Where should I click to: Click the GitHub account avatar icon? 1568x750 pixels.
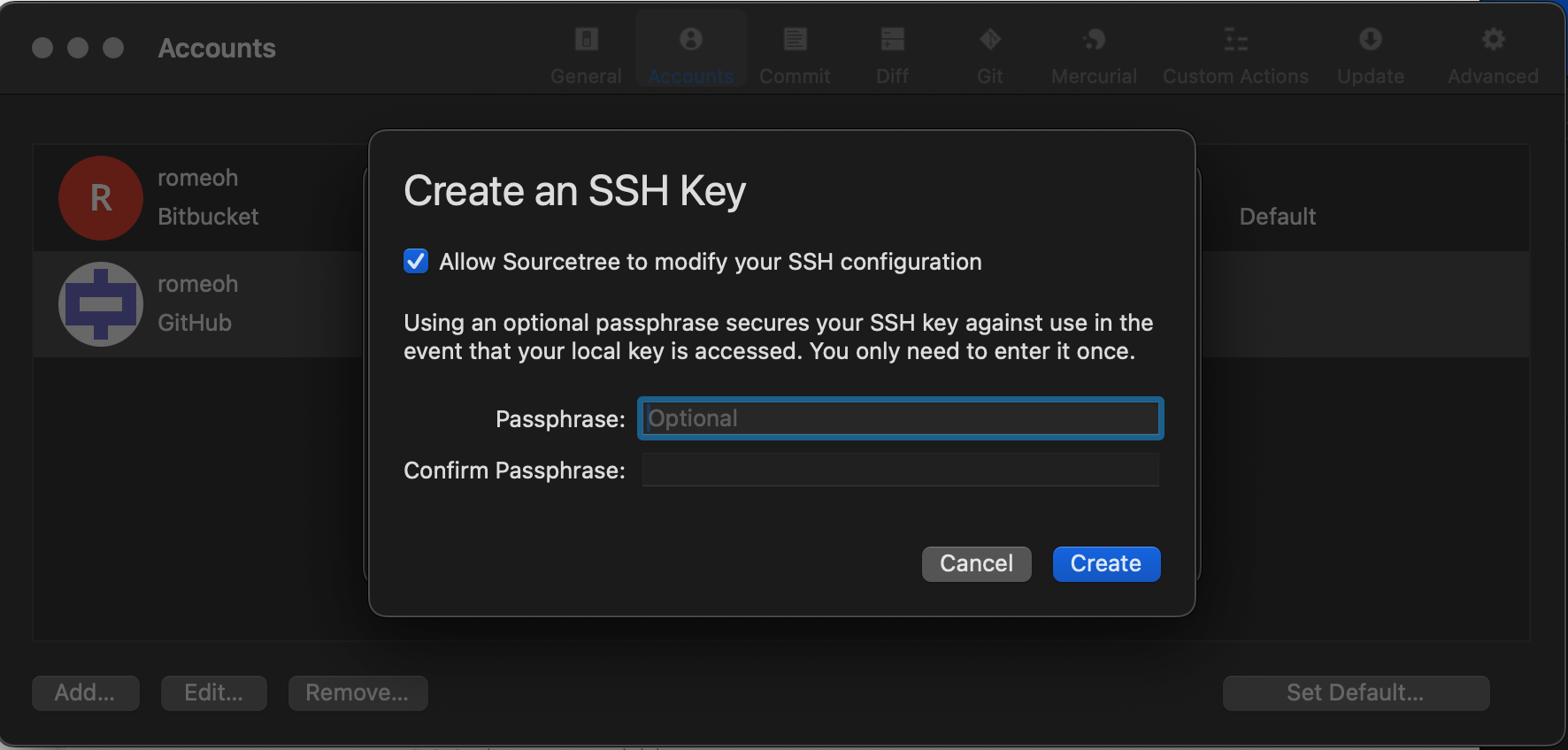click(x=101, y=304)
